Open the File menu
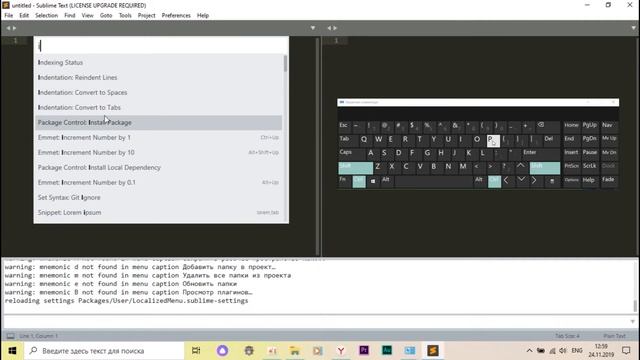 [x=9, y=16]
